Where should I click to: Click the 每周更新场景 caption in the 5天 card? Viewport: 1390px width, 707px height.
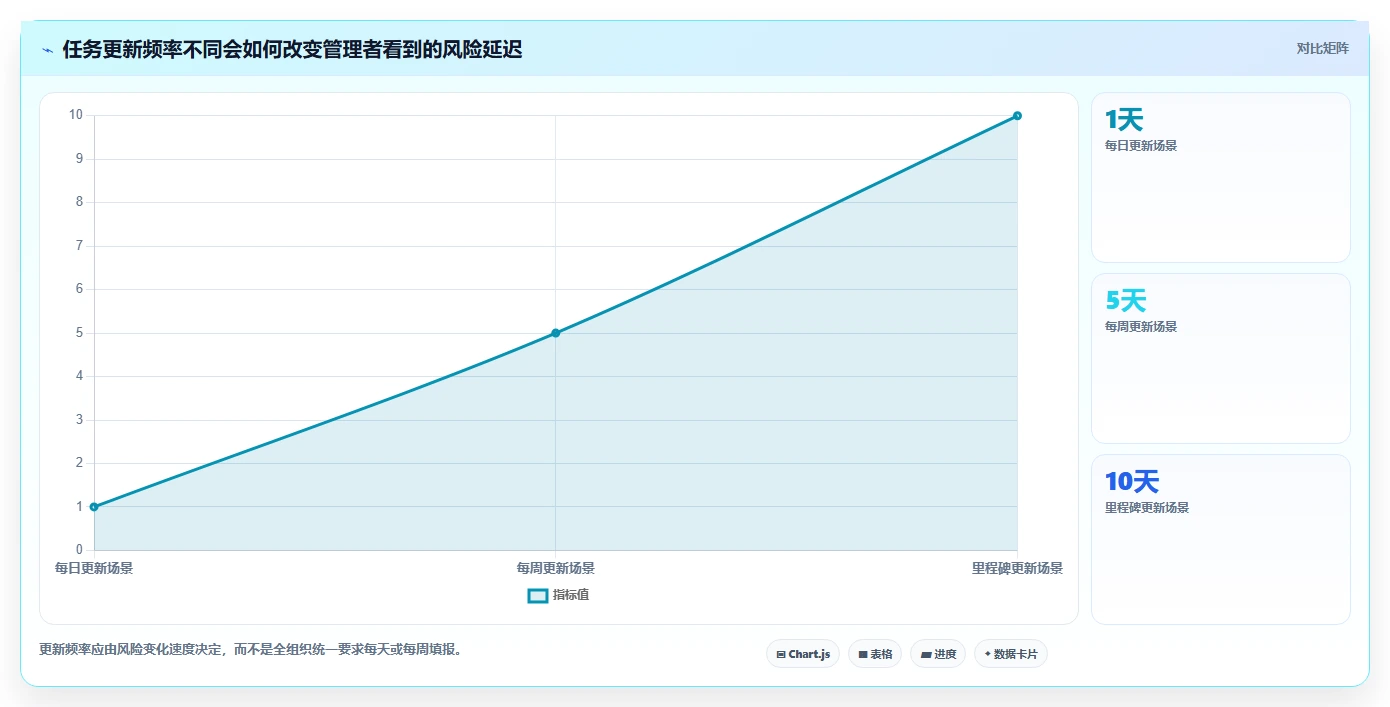(x=1141, y=326)
